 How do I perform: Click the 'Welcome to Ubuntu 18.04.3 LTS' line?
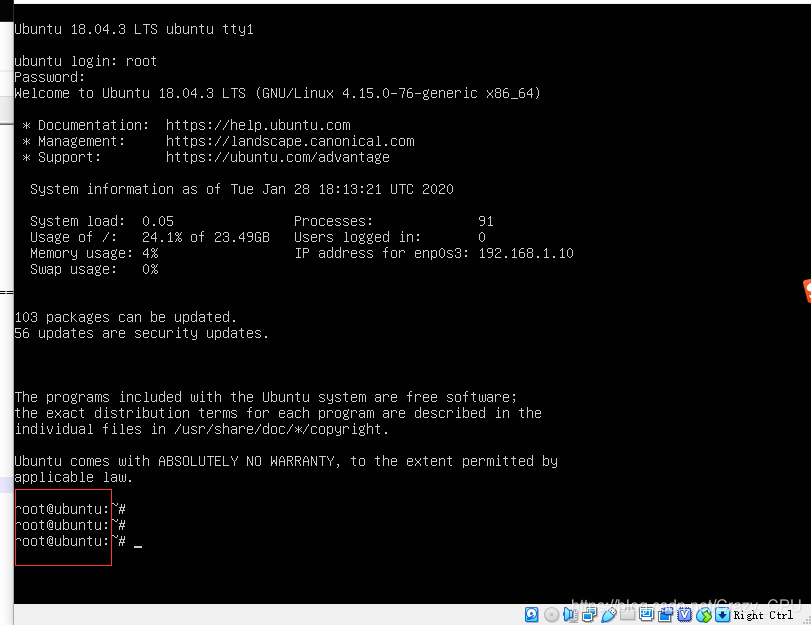pos(277,93)
